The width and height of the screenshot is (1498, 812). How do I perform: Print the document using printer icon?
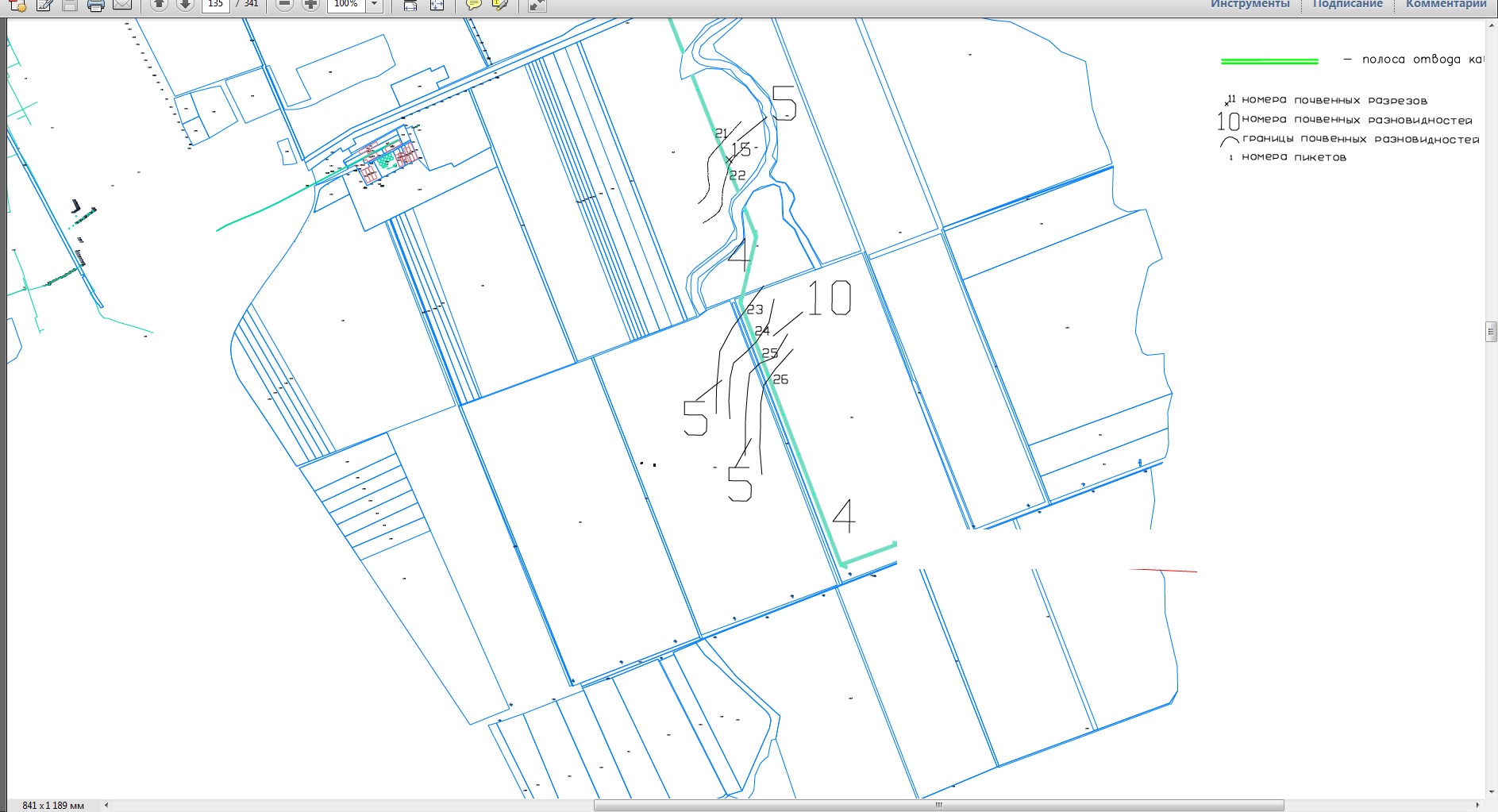(96, 5)
